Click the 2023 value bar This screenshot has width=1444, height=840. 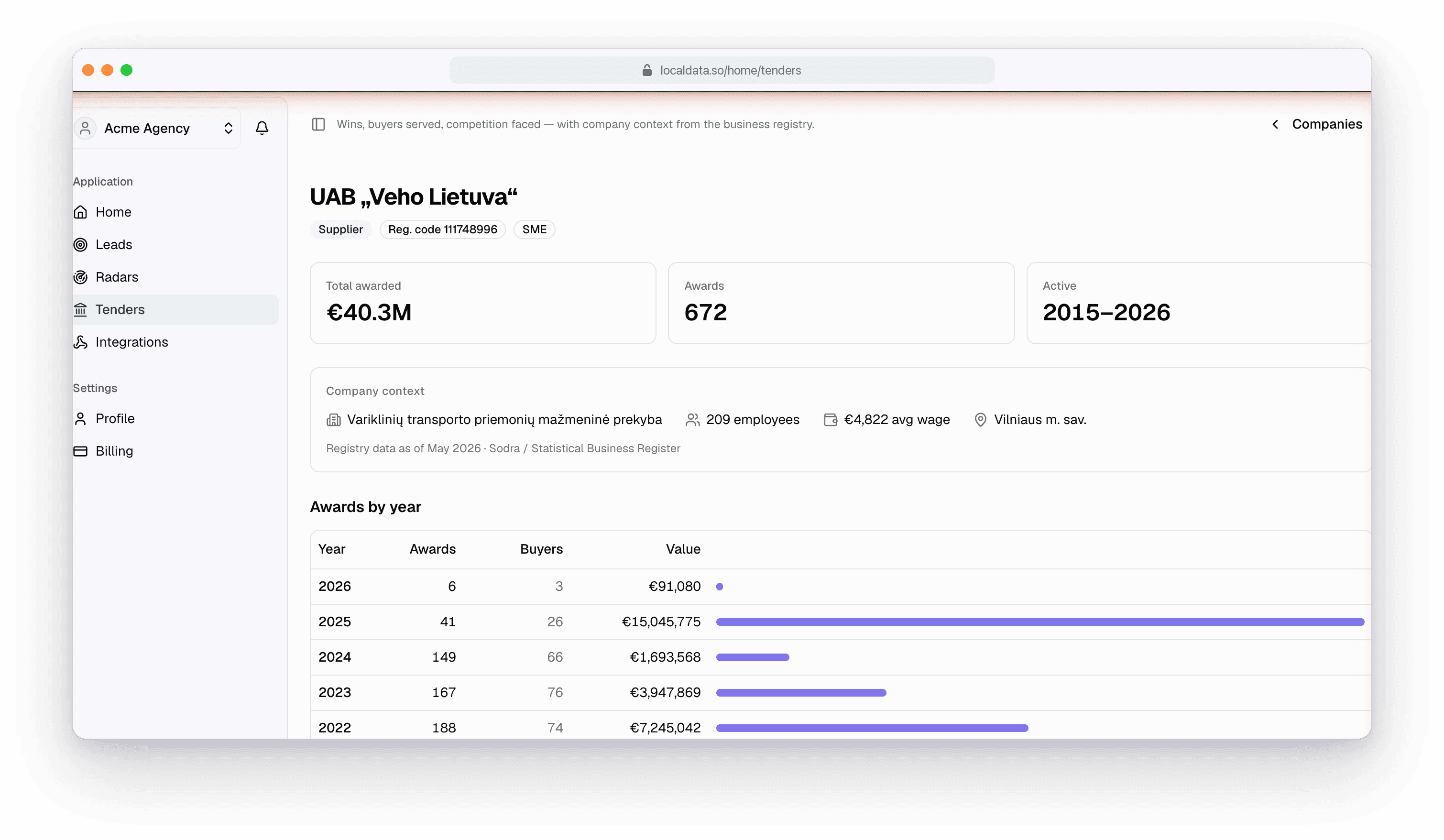point(801,693)
